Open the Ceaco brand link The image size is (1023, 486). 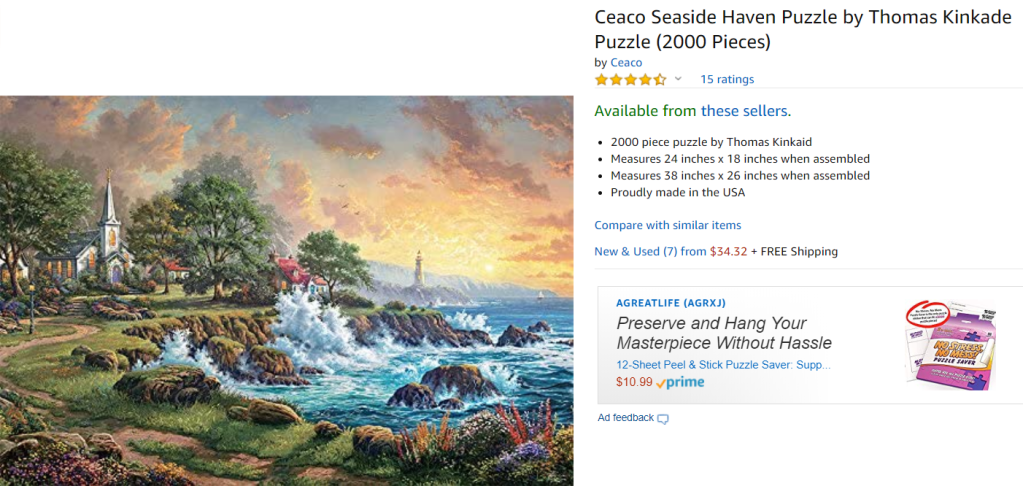(626, 62)
